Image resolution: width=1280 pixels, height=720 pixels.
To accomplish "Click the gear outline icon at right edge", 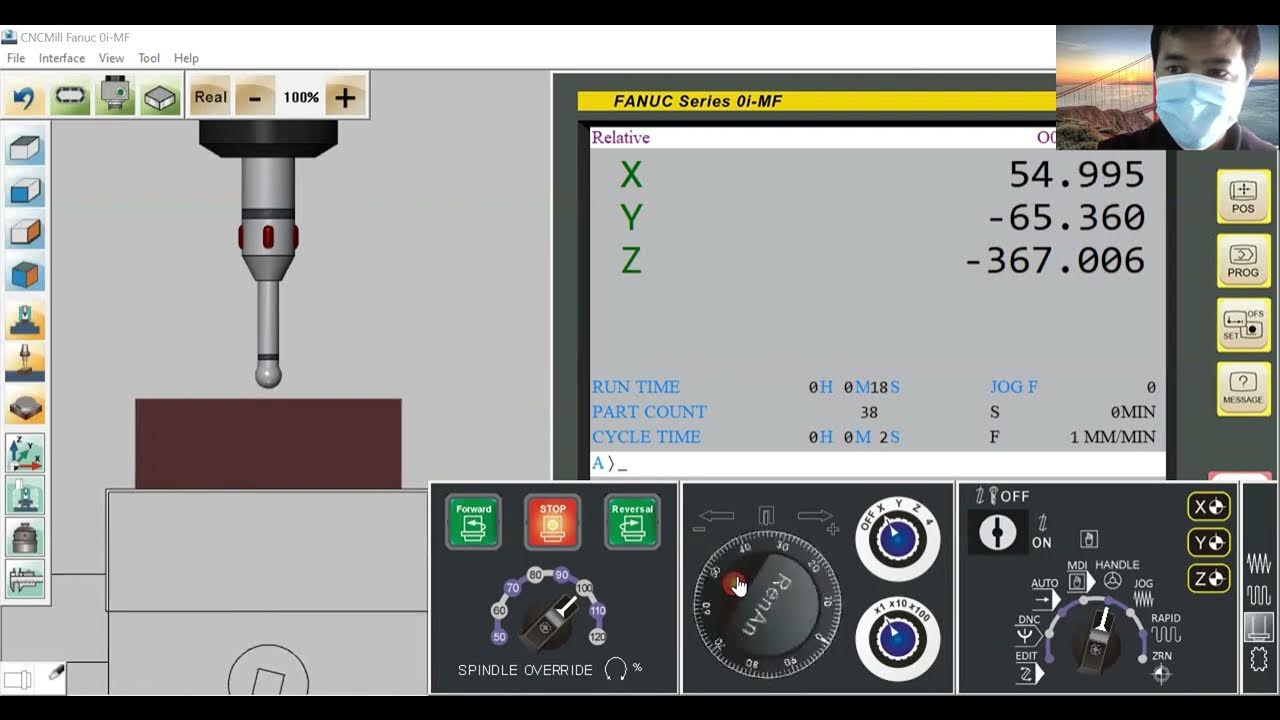I will click(1259, 659).
